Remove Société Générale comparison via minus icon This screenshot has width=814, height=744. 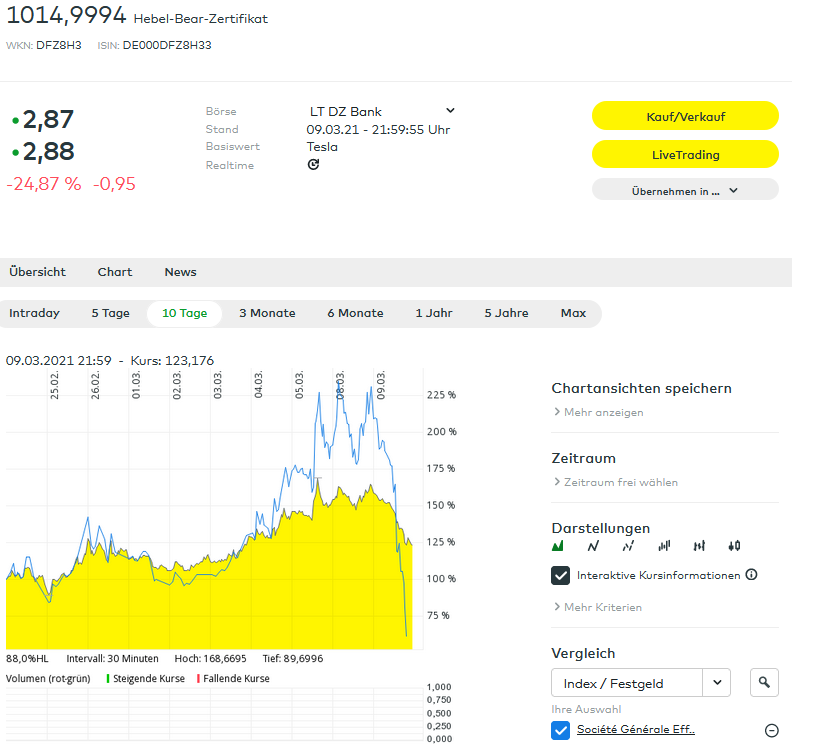click(771, 730)
